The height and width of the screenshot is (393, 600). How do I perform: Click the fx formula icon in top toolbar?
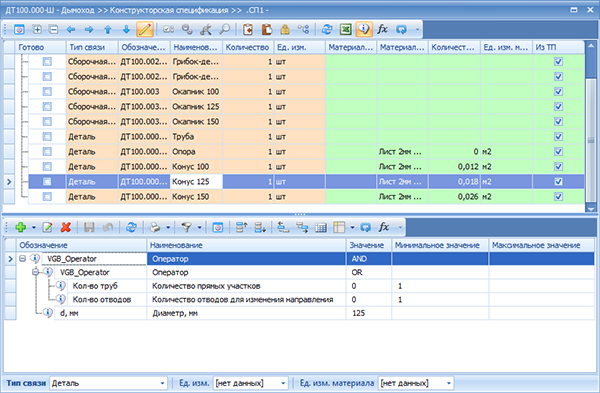(x=382, y=29)
